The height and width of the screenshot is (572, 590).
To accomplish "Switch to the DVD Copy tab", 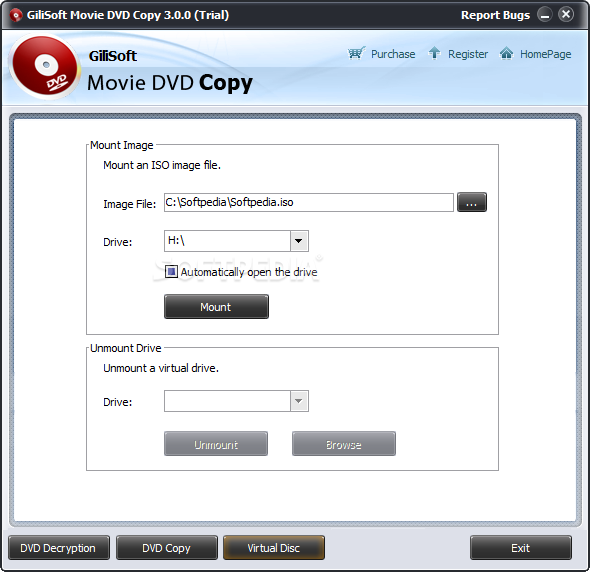I will (167, 548).
